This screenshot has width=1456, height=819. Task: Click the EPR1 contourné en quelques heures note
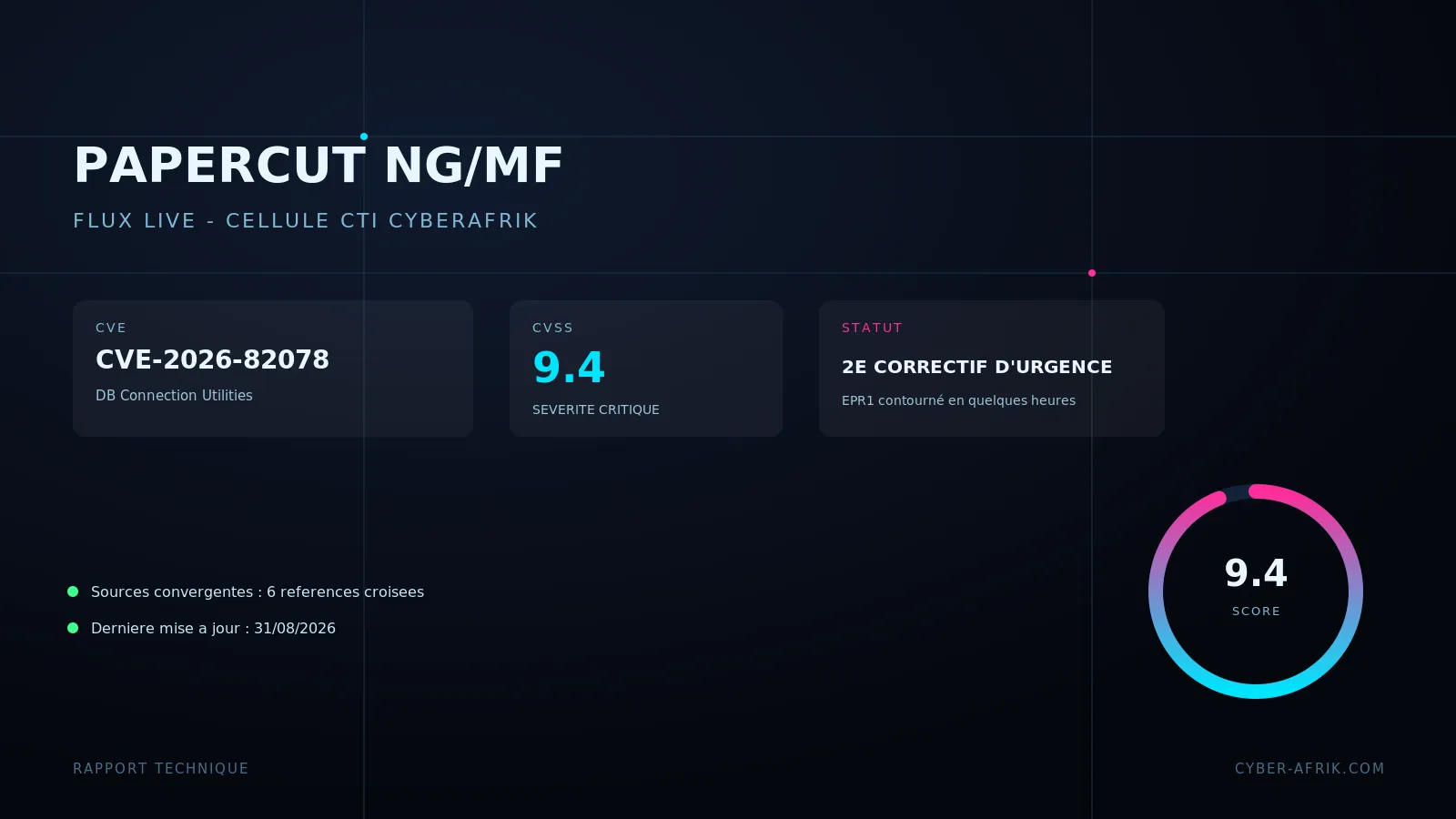pyautogui.click(x=958, y=400)
